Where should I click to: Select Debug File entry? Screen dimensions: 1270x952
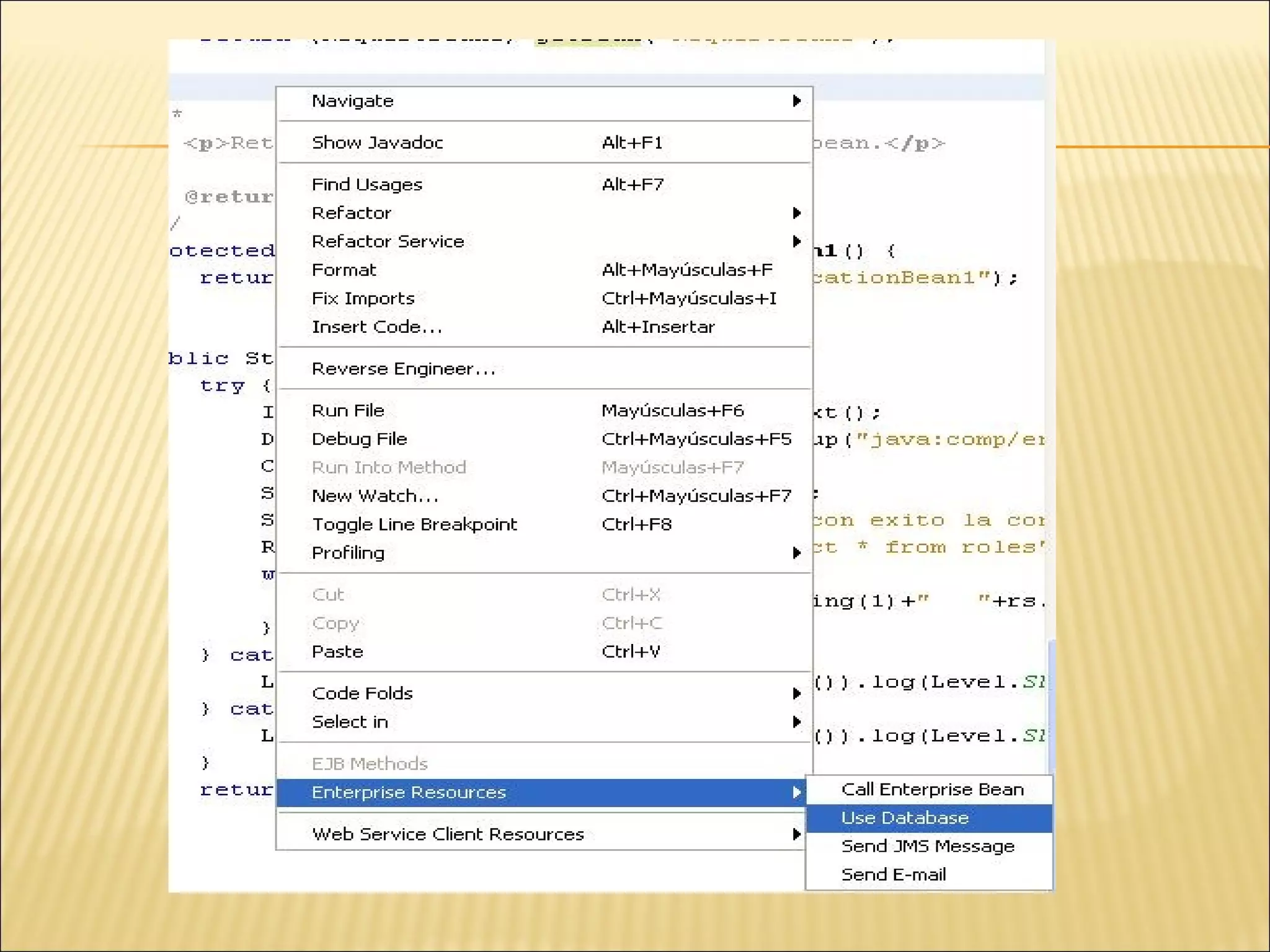tap(359, 439)
